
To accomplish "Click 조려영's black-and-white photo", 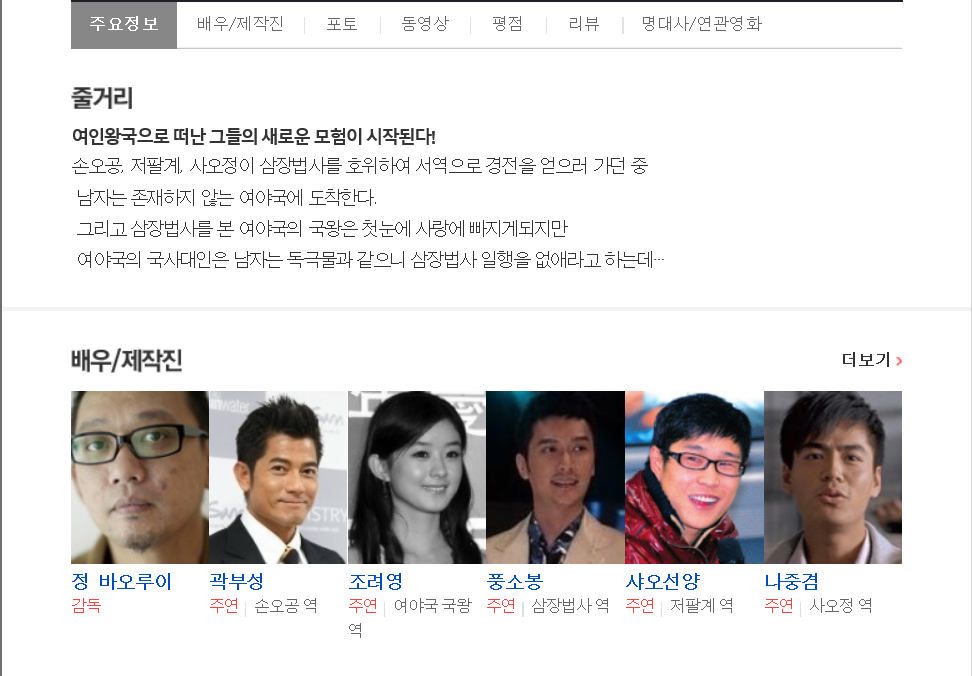I will pos(417,477).
